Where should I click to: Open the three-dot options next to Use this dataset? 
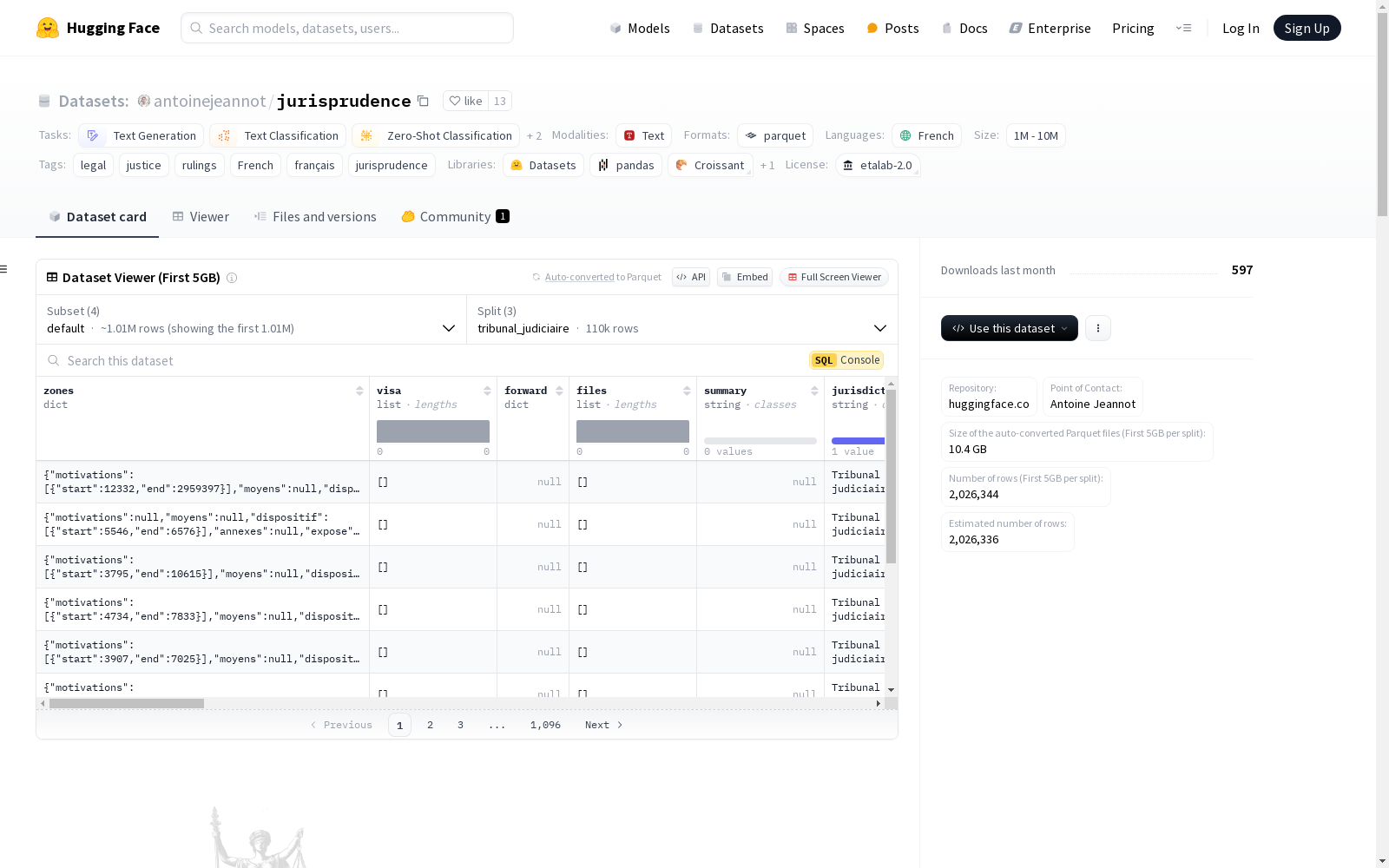tap(1098, 328)
